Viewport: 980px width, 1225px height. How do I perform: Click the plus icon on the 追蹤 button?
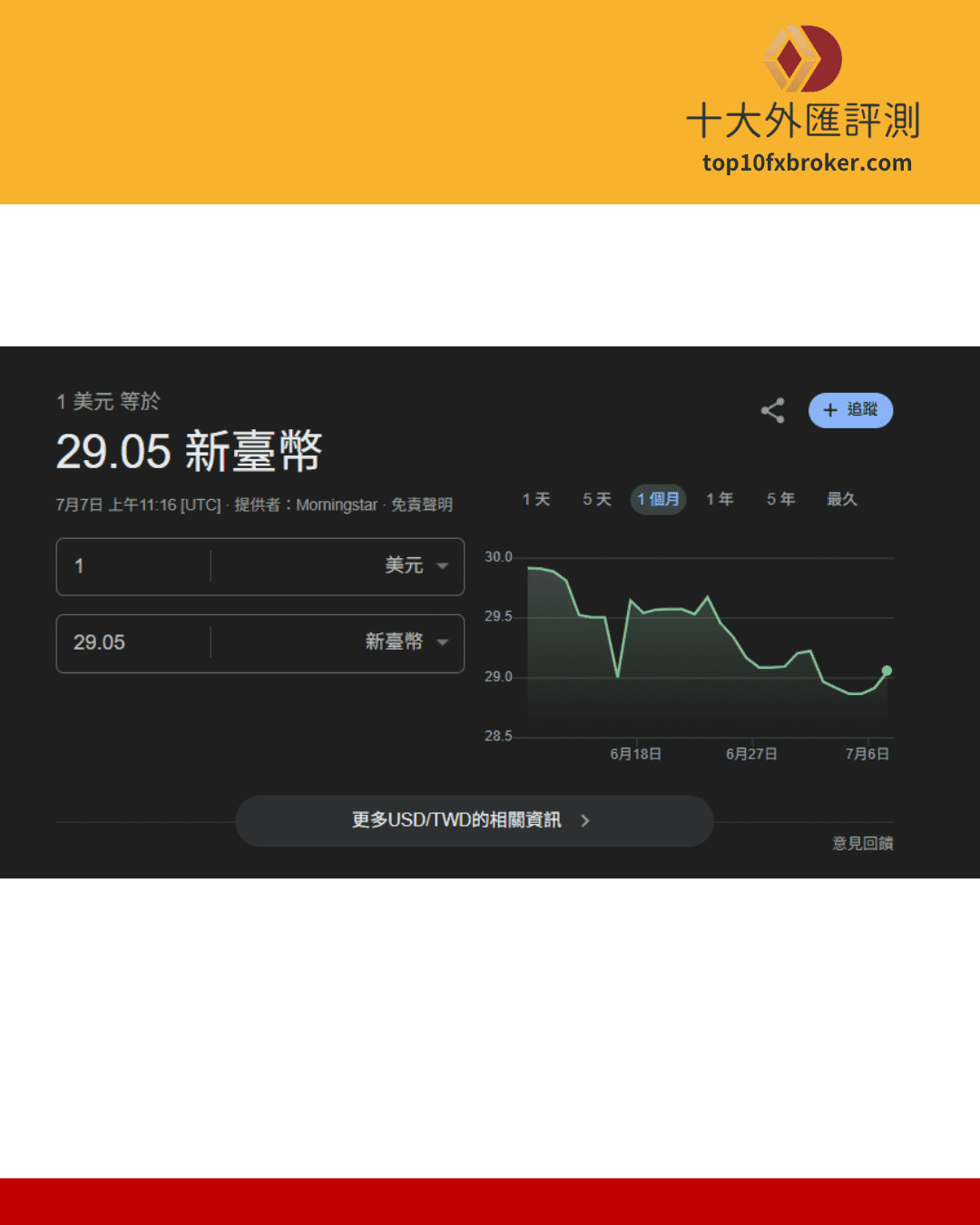(828, 410)
